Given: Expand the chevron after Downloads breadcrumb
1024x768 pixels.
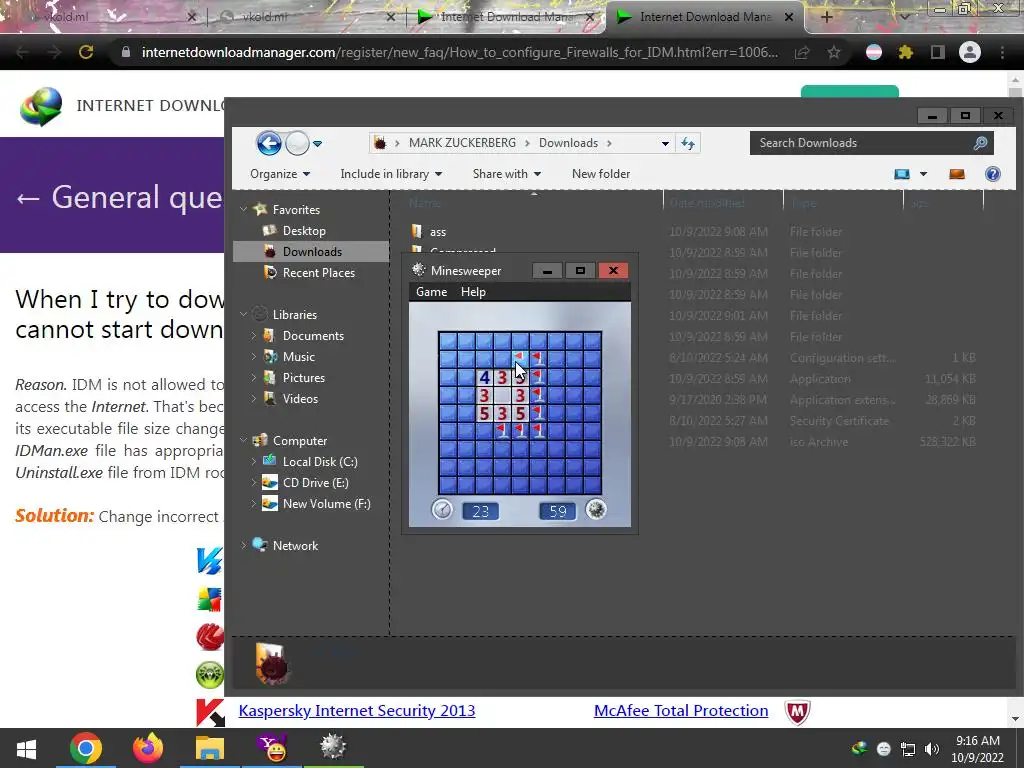Looking at the screenshot, I should [x=609, y=143].
